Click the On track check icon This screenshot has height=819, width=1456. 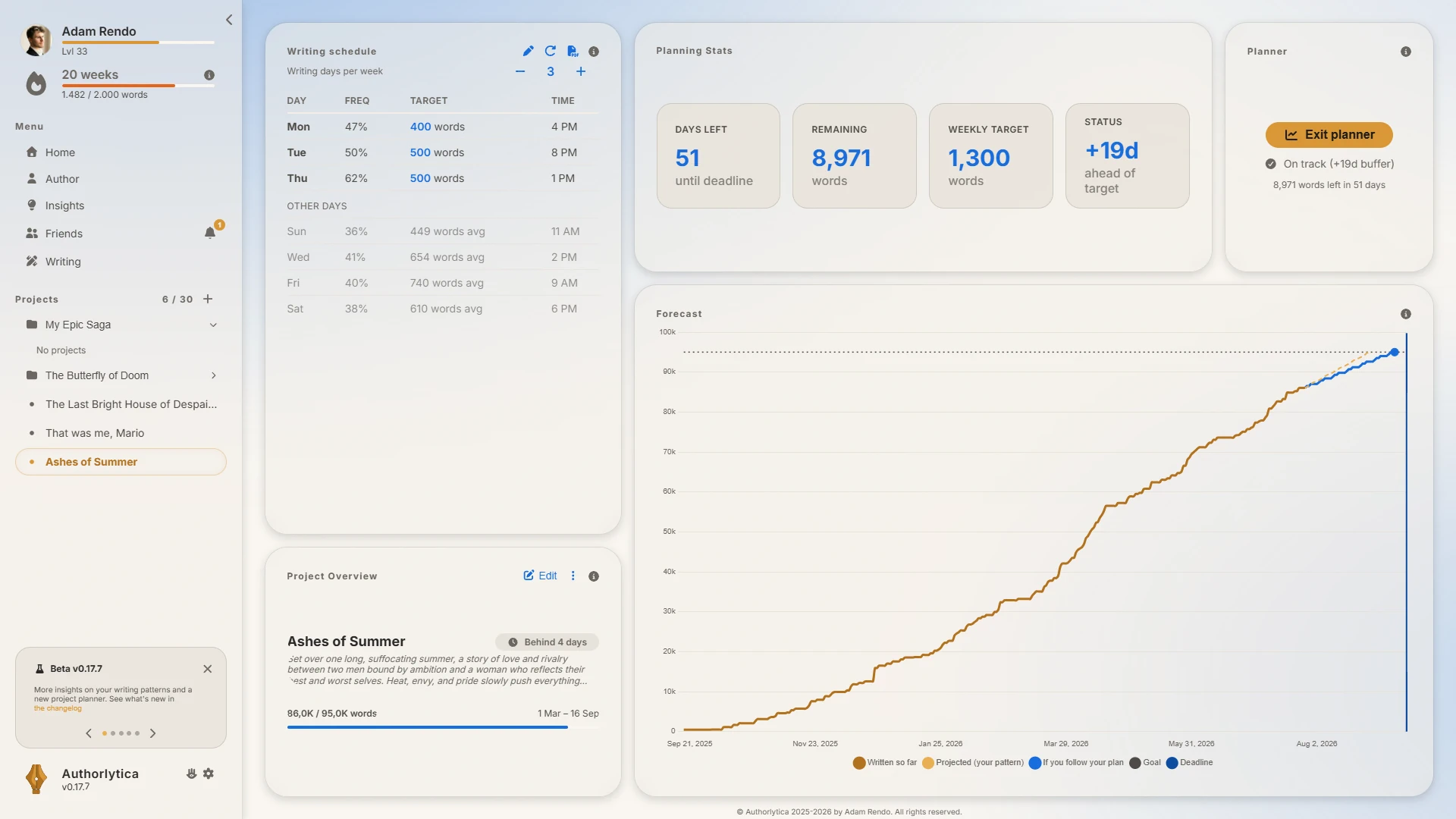coord(1271,164)
